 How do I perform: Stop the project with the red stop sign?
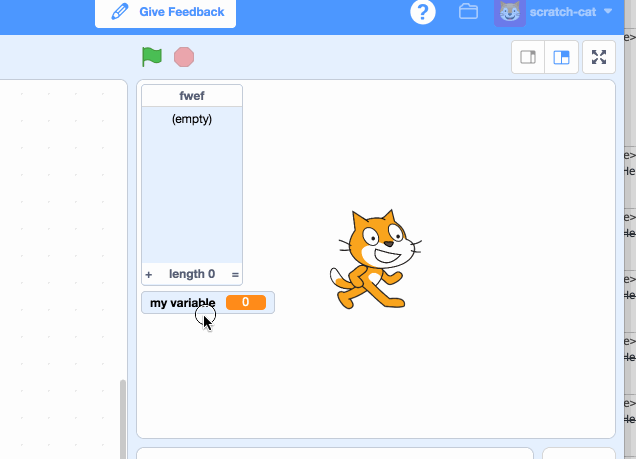(184, 57)
